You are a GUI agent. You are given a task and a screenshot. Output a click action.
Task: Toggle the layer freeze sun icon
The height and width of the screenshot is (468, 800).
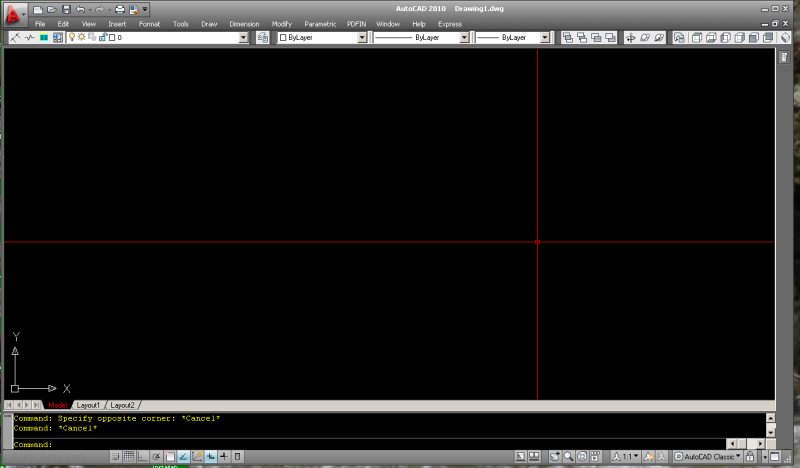point(82,37)
